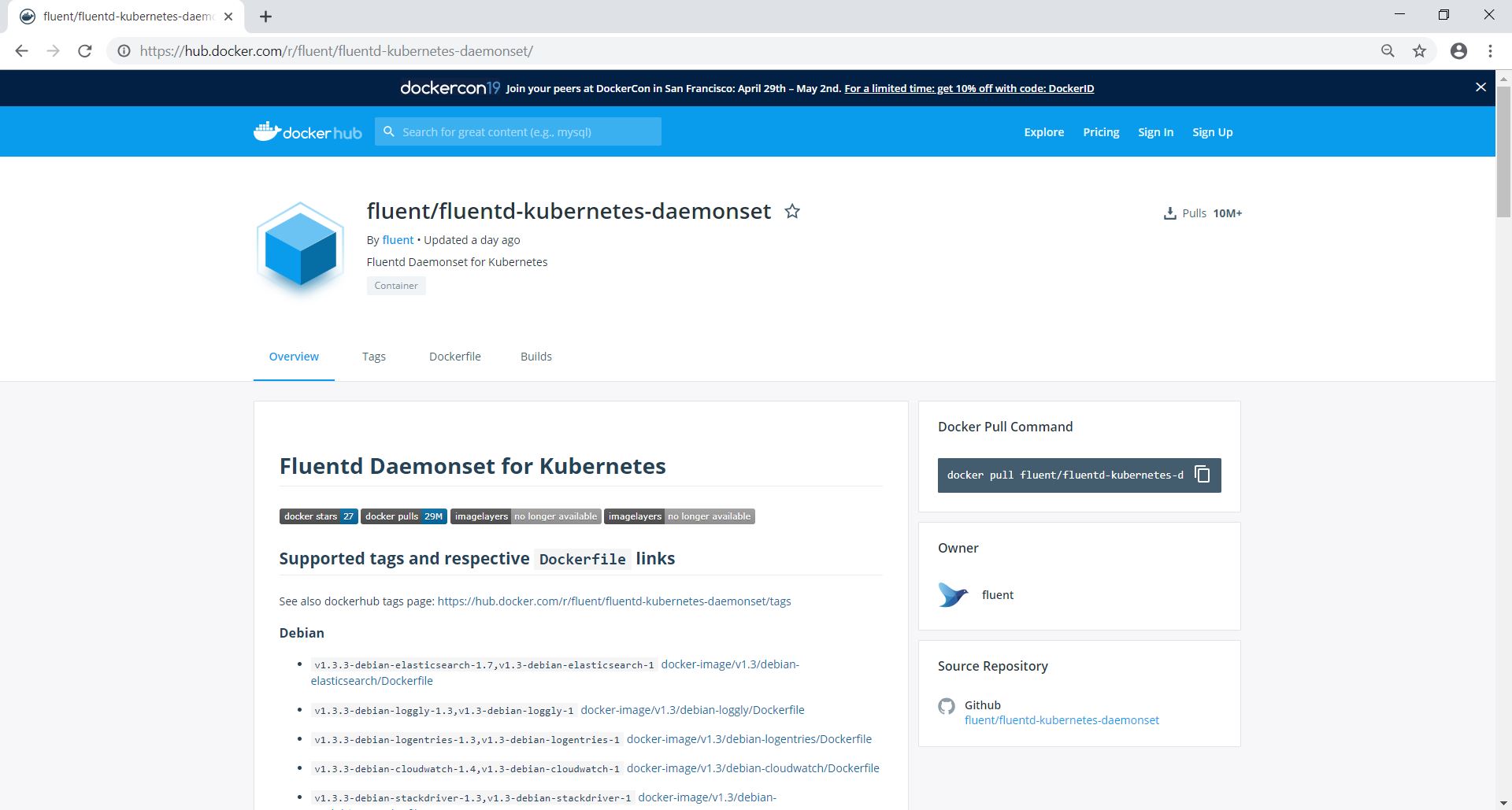1512x810 pixels.
Task: Star the fluentd-kubernetes-daemonset repository
Action: [792, 211]
